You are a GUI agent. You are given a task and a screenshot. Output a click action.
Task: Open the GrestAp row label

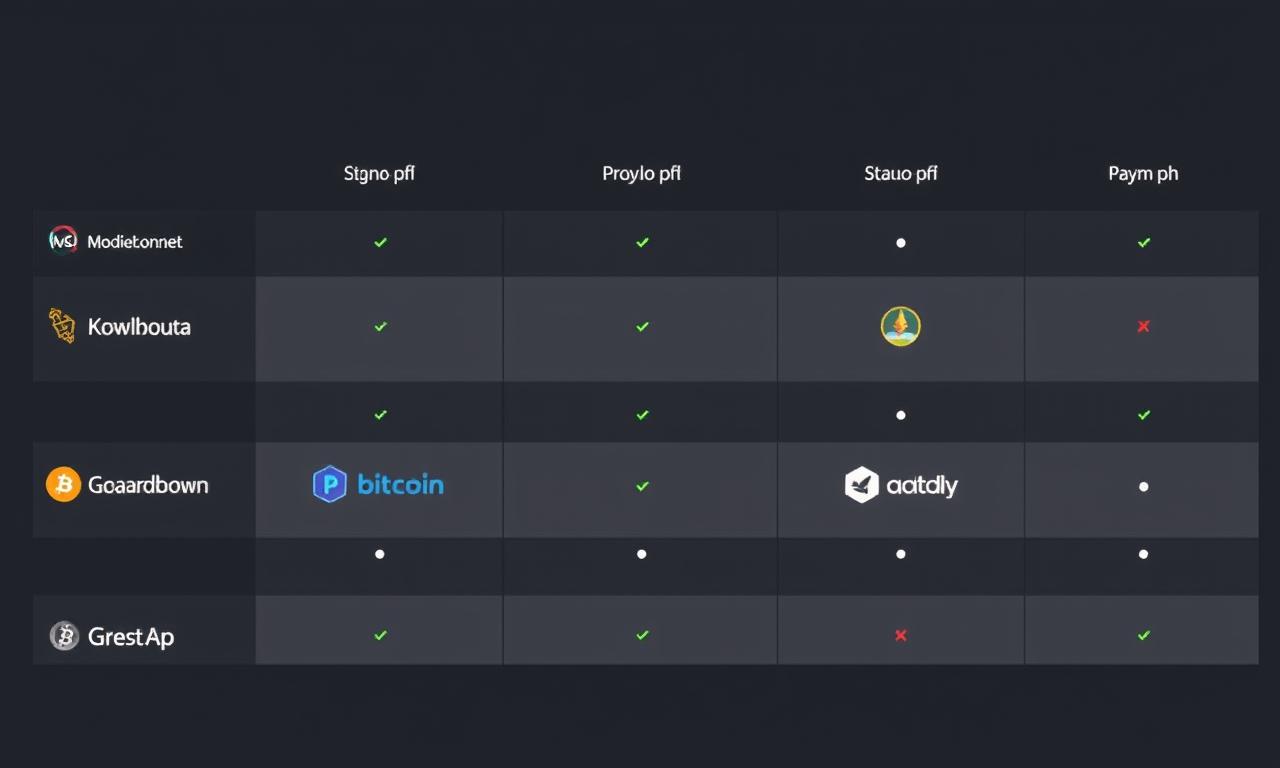131,636
